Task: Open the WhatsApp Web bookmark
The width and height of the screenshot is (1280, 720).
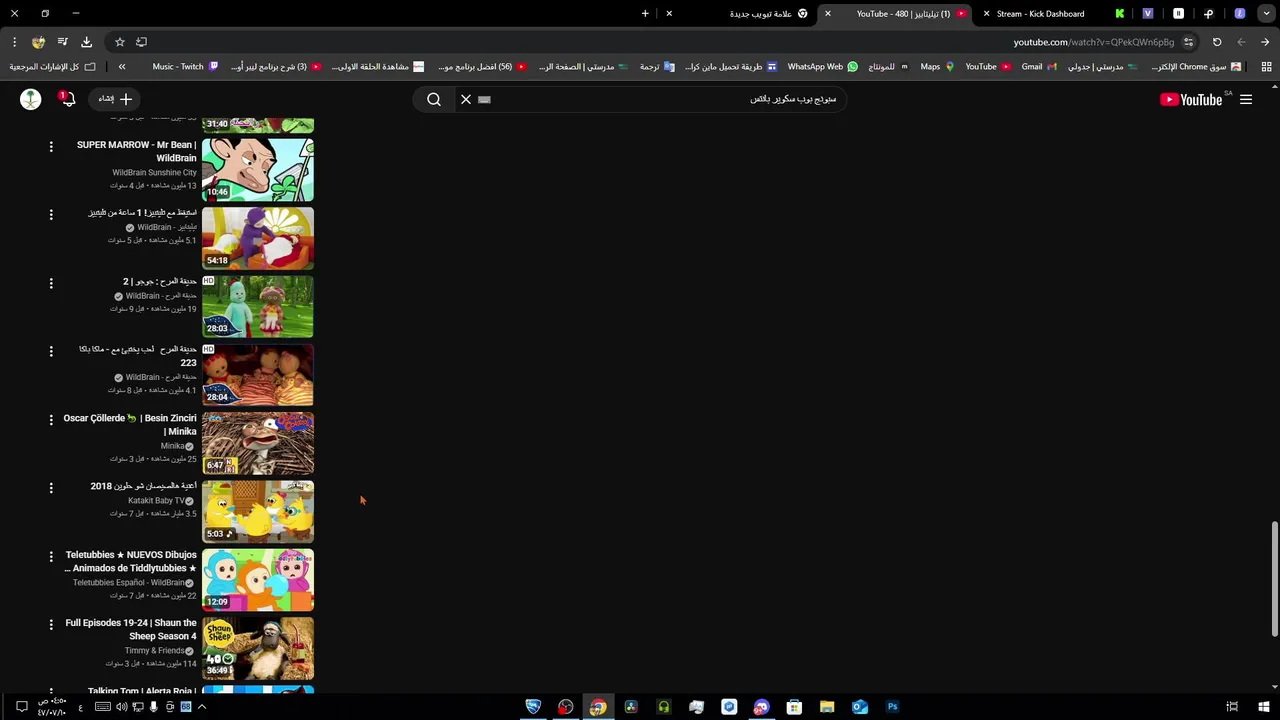Action: coord(822,67)
